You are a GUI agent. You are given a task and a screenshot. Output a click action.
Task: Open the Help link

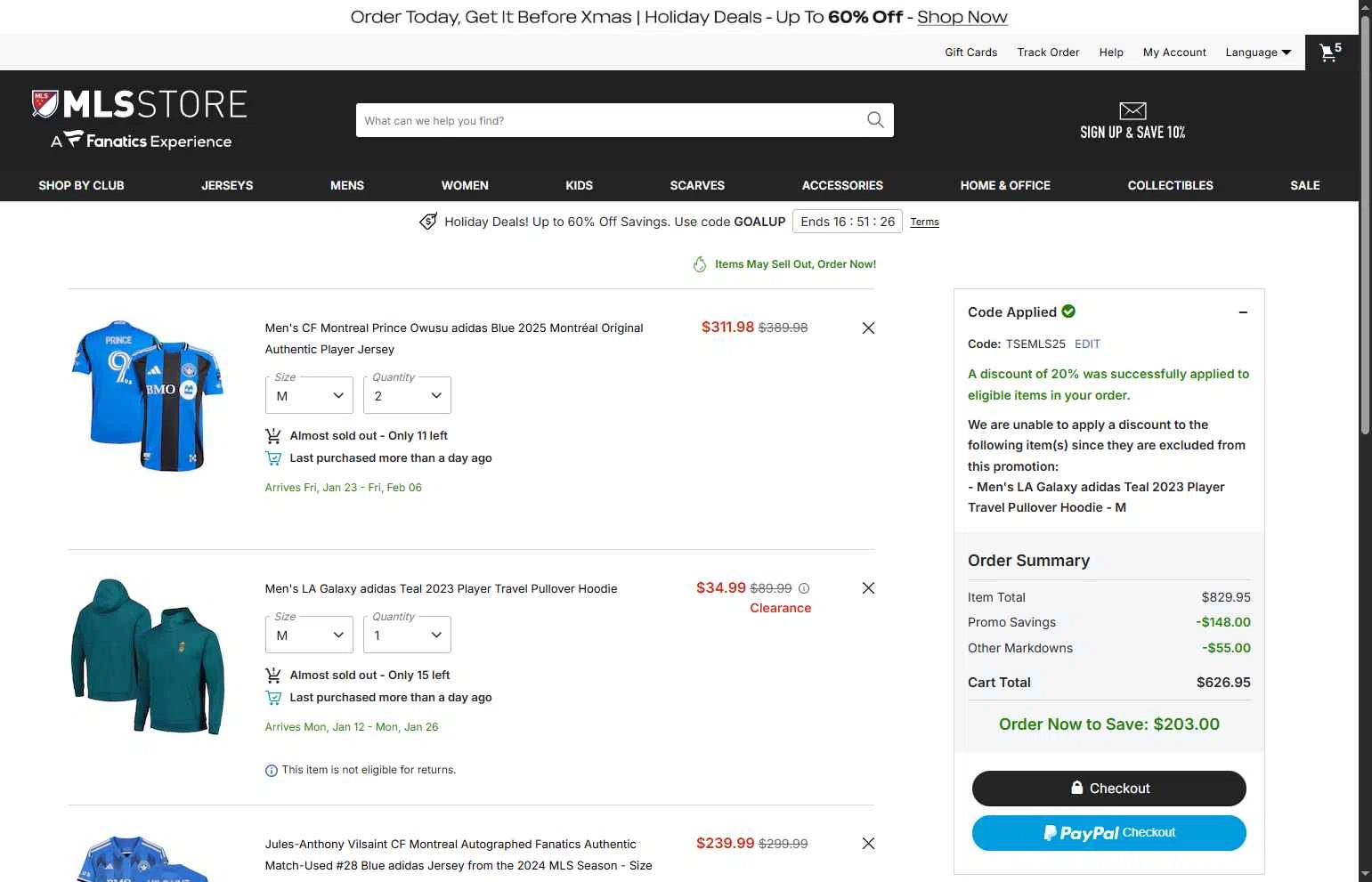pyautogui.click(x=1111, y=53)
